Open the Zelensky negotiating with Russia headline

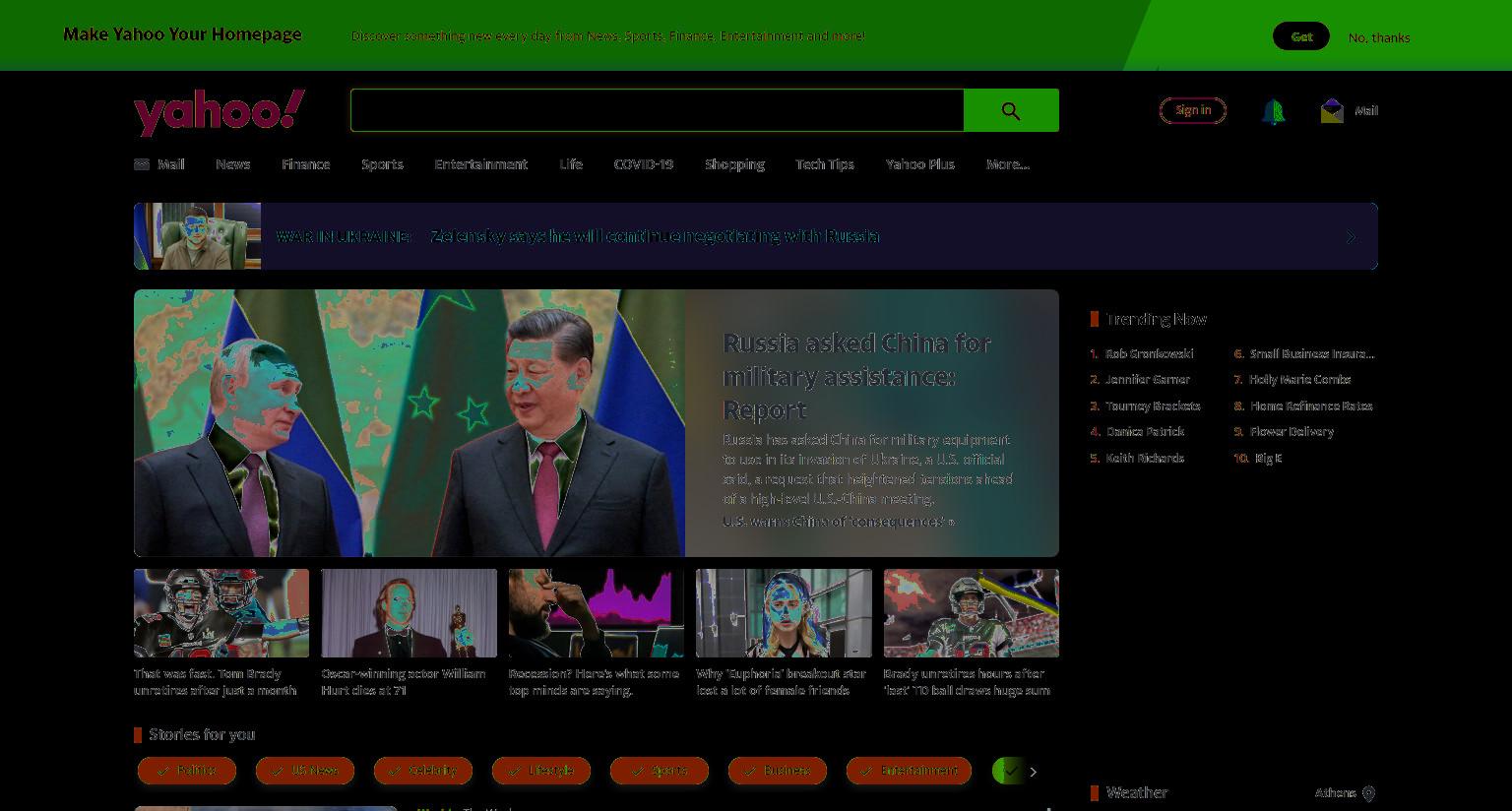[x=656, y=236]
